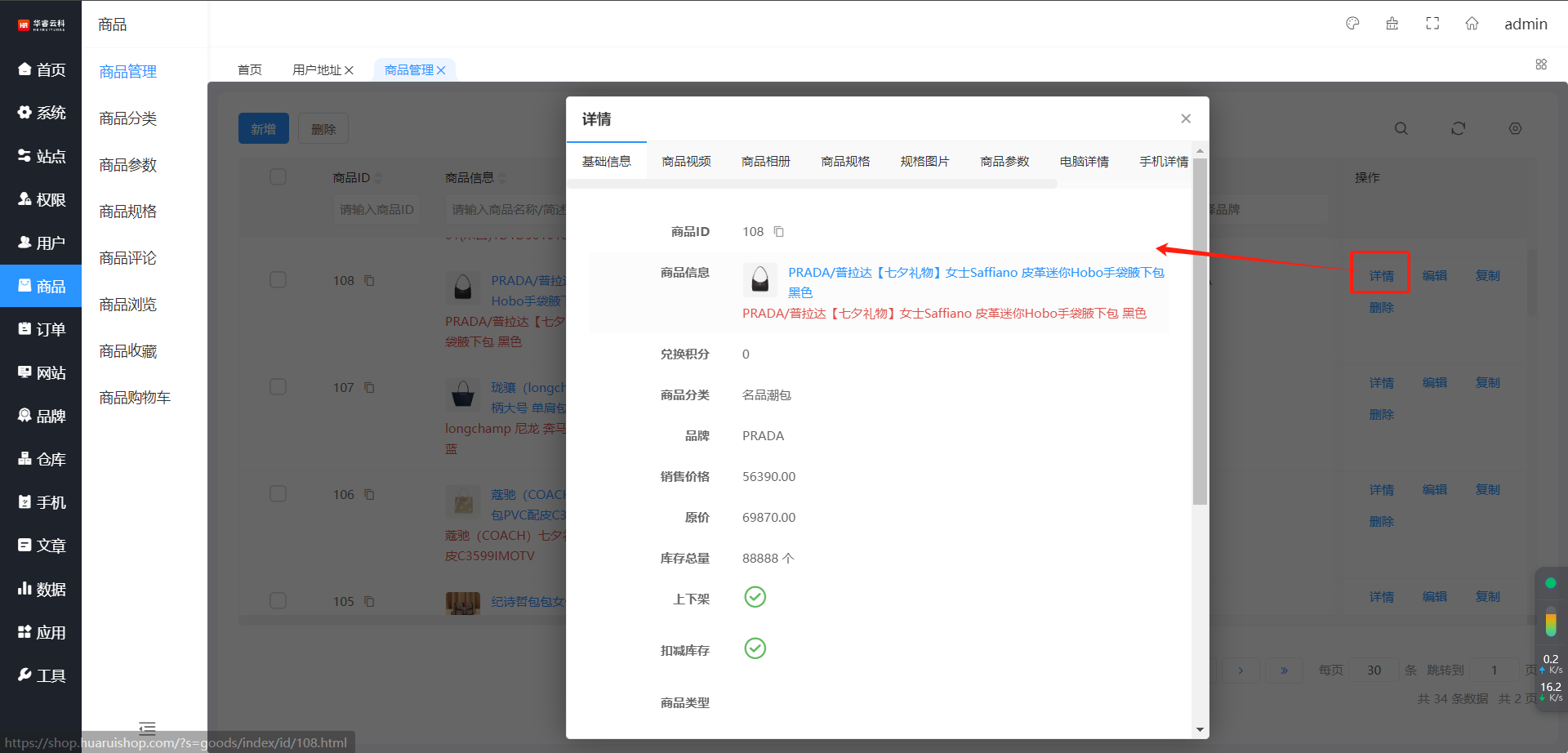Select the header select-all checkbox
1568x753 pixels.
(278, 177)
